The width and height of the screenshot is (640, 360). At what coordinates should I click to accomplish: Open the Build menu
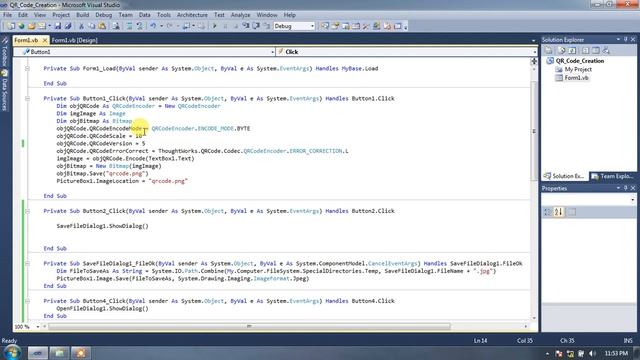coord(82,15)
